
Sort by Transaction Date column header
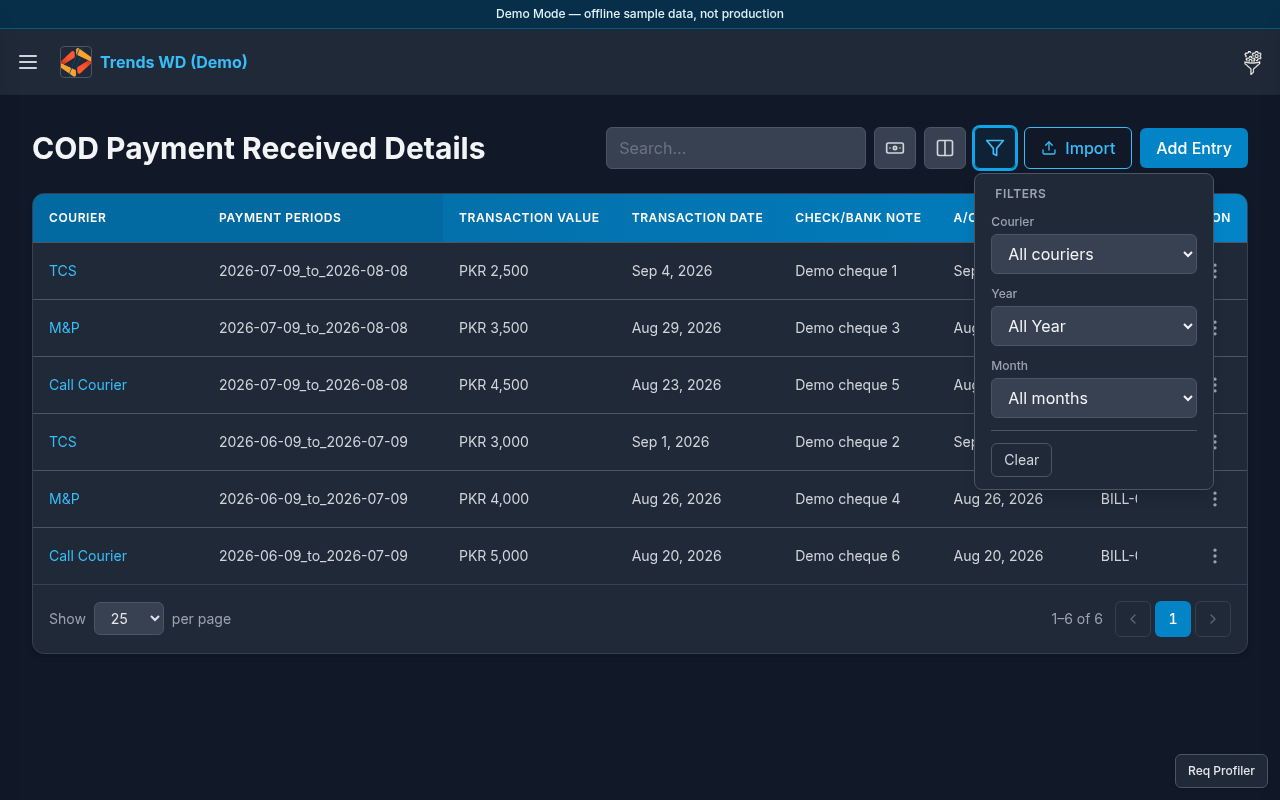[697, 218]
